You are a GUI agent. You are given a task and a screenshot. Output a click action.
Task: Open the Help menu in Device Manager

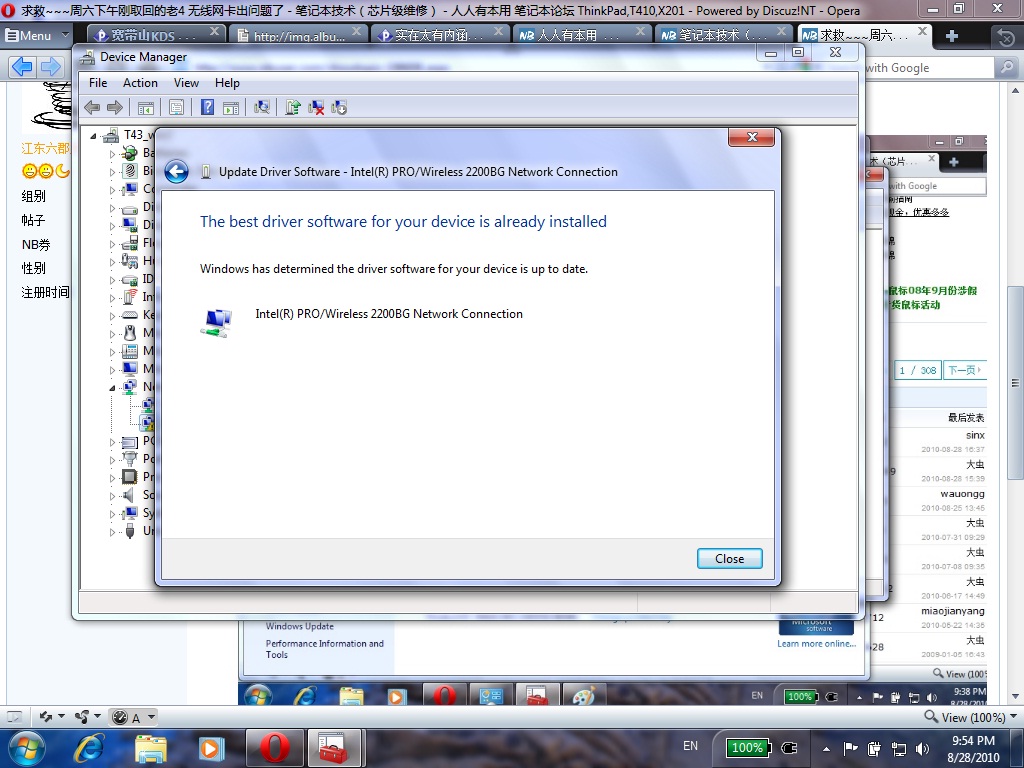coord(227,83)
